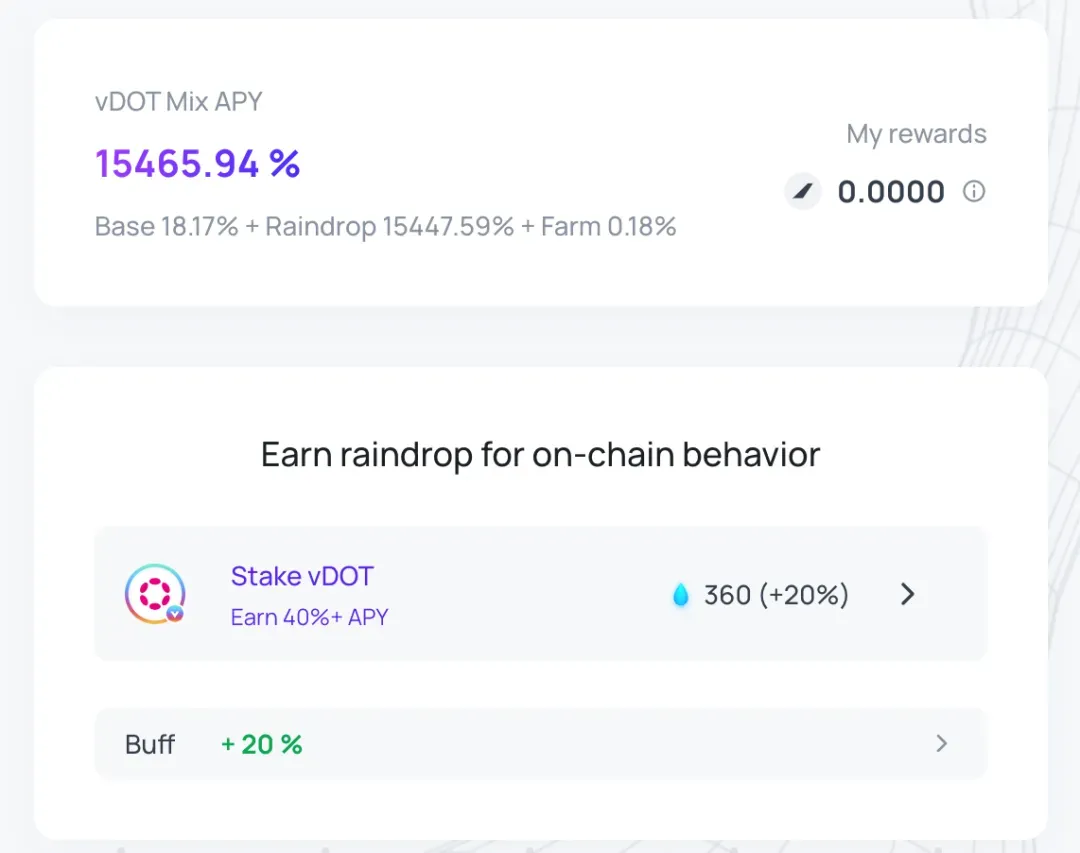Open Stake vDOT via its right chevron
1080x853 pixels.
908,594
